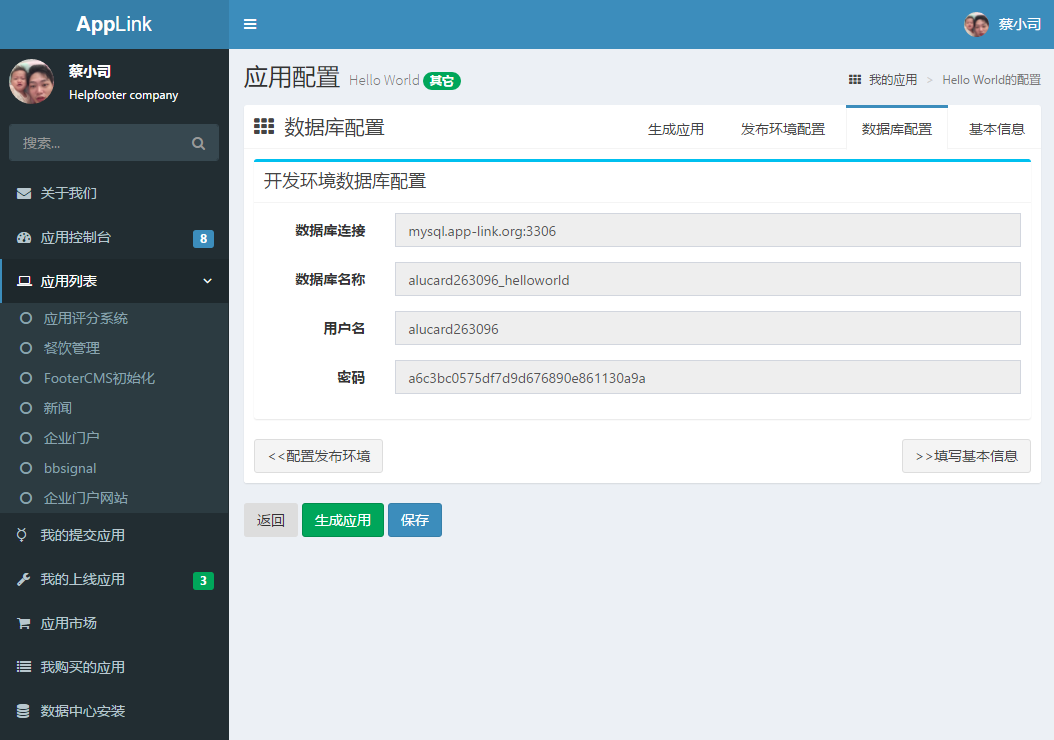Click the grid icon next to 数据库配置 heading

pyautogui.click(x=264, y=126)
